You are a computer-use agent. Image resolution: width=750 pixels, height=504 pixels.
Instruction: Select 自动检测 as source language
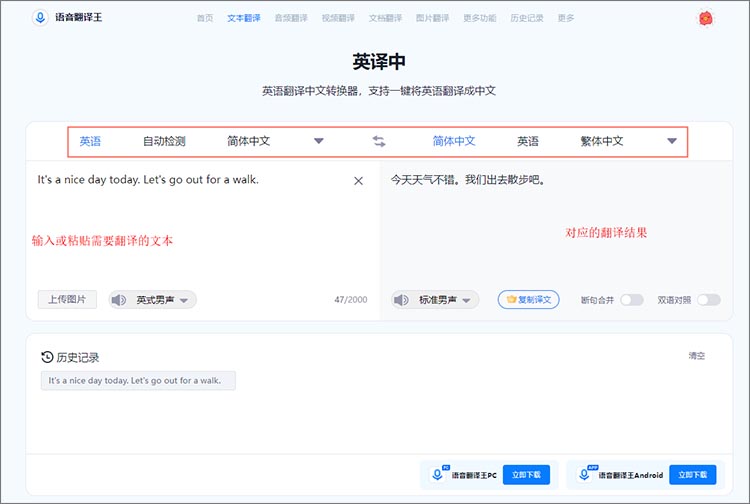pos(164,141)
